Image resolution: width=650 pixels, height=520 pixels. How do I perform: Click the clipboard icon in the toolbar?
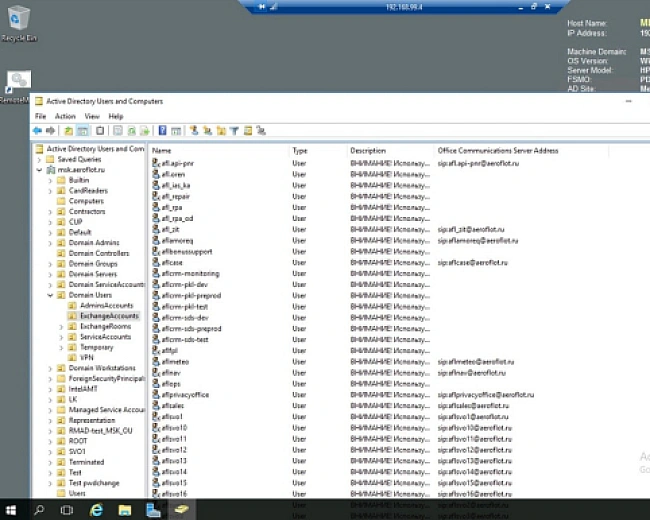coord(100,131)
